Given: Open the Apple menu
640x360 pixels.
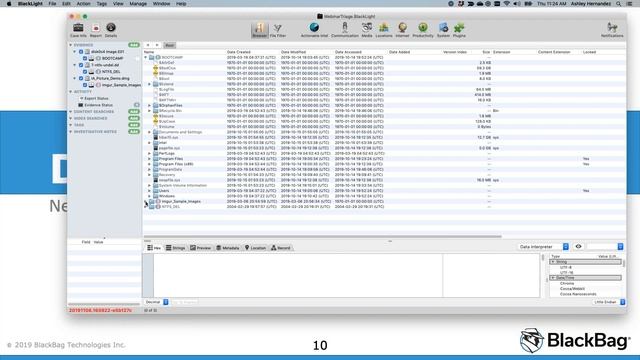Looking at the screenshot, I should 9,4.
